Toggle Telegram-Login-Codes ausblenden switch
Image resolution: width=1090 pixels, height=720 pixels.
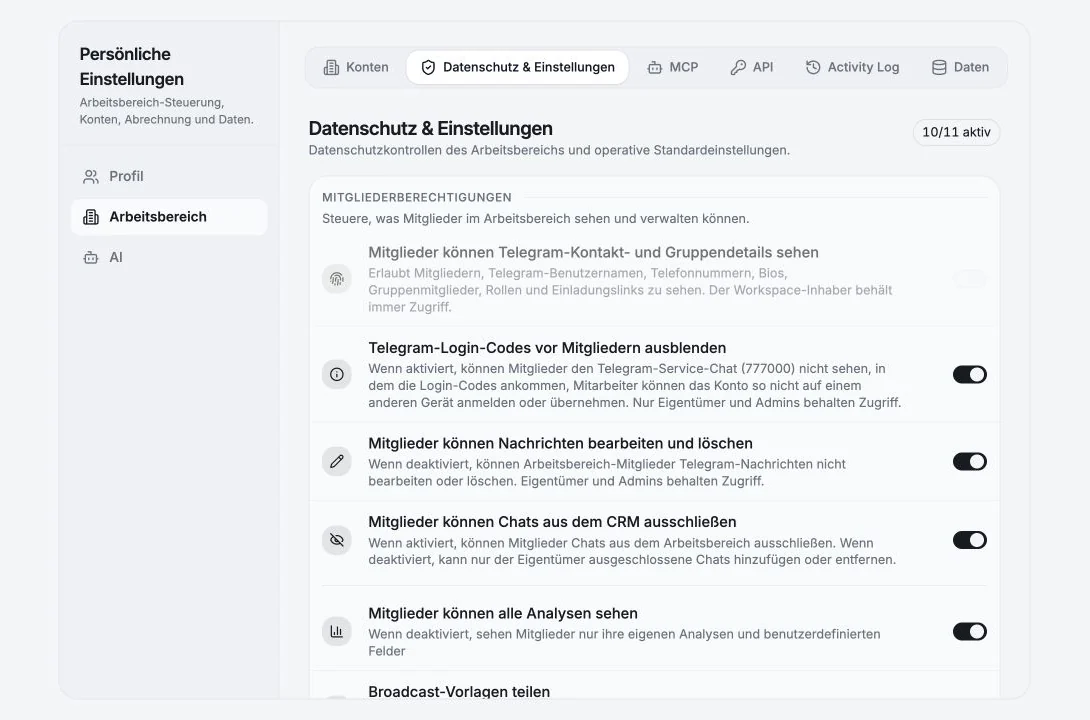point(970,375)
